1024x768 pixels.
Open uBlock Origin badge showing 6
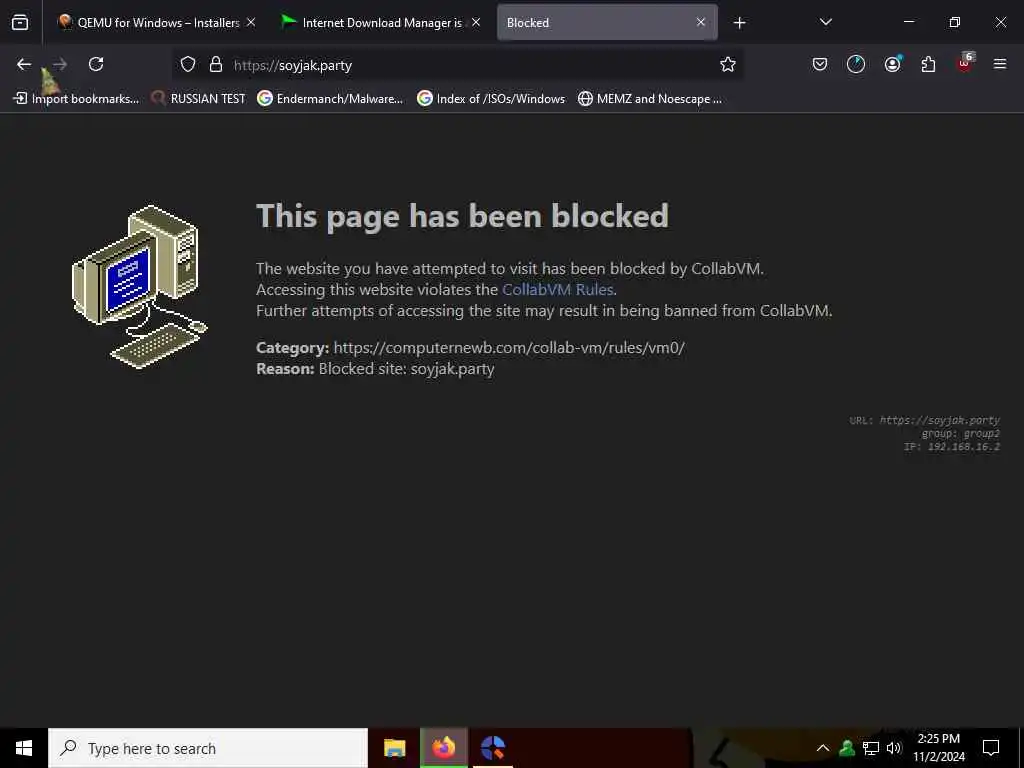tap(965, 63)
